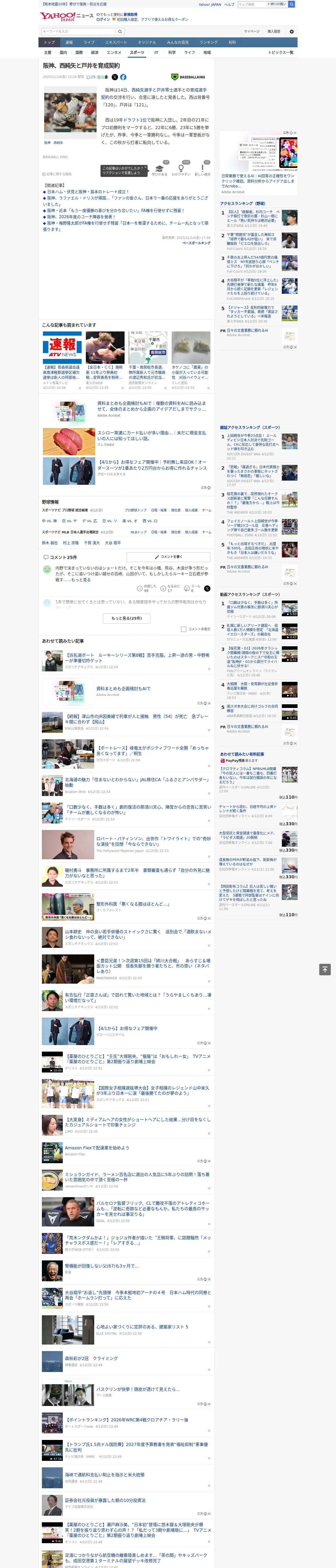The image size is (336, 1568).
Task: Open ロバート・パティンソン 'ドライヴ' article
Action: [x=154, y=841]
